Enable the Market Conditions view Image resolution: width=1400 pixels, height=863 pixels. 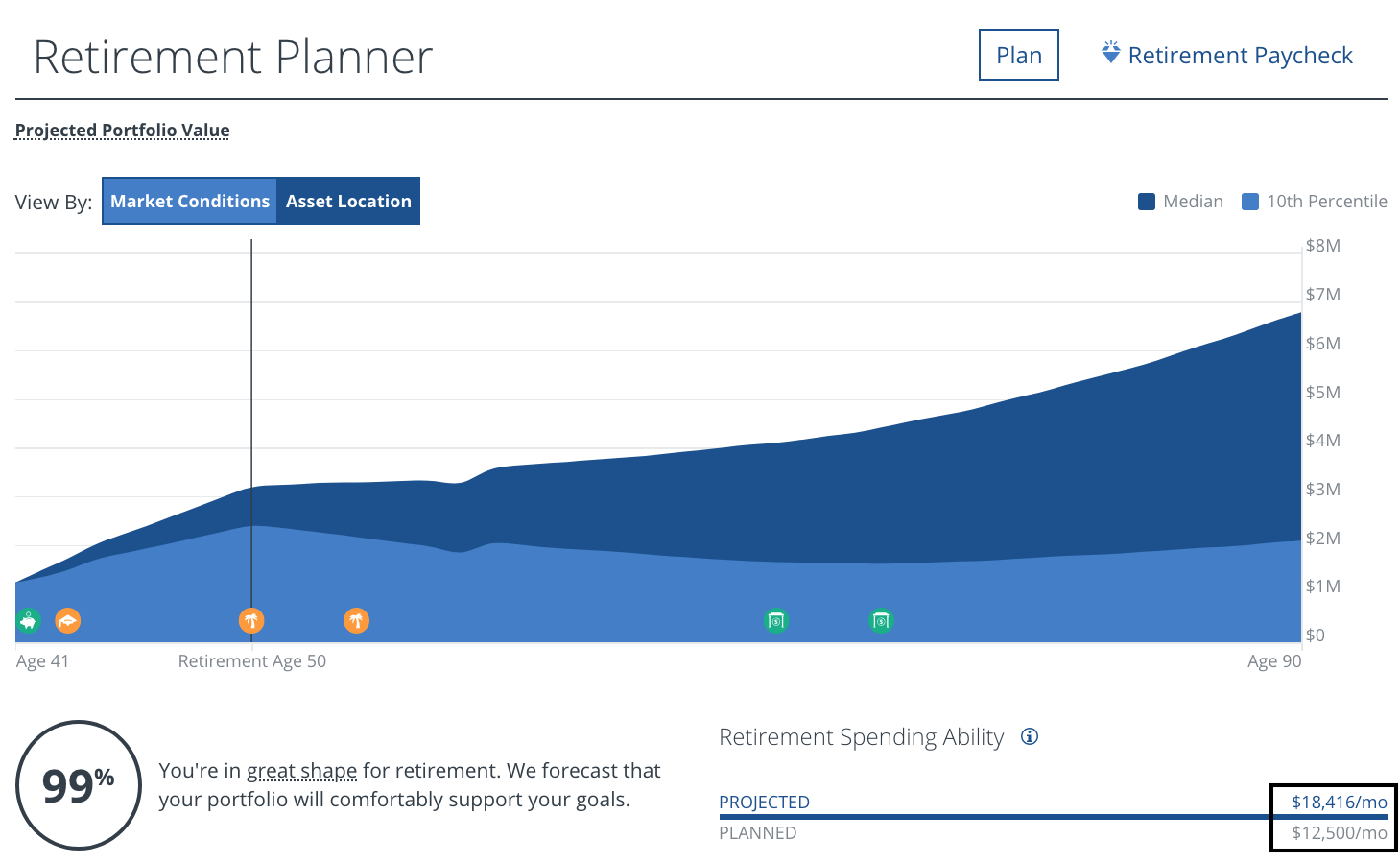189,201
